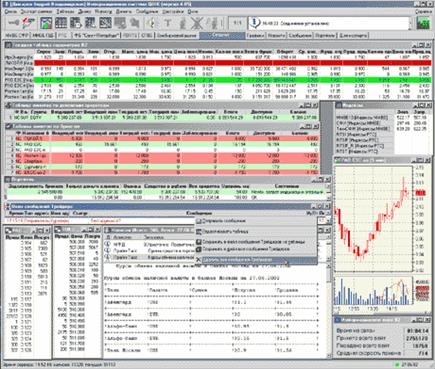This screenshot has height=369, width=435.
Task: Click the green icon at toolbar's far right
Action: pos(423,23)
